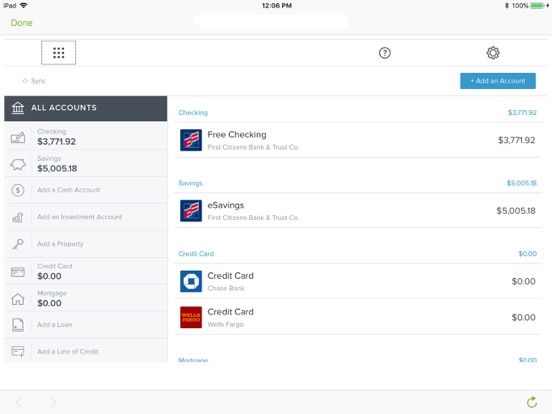This screenshot has width=552, height=414.
Task: Click the blank address title field
Action: coord(271,22)
